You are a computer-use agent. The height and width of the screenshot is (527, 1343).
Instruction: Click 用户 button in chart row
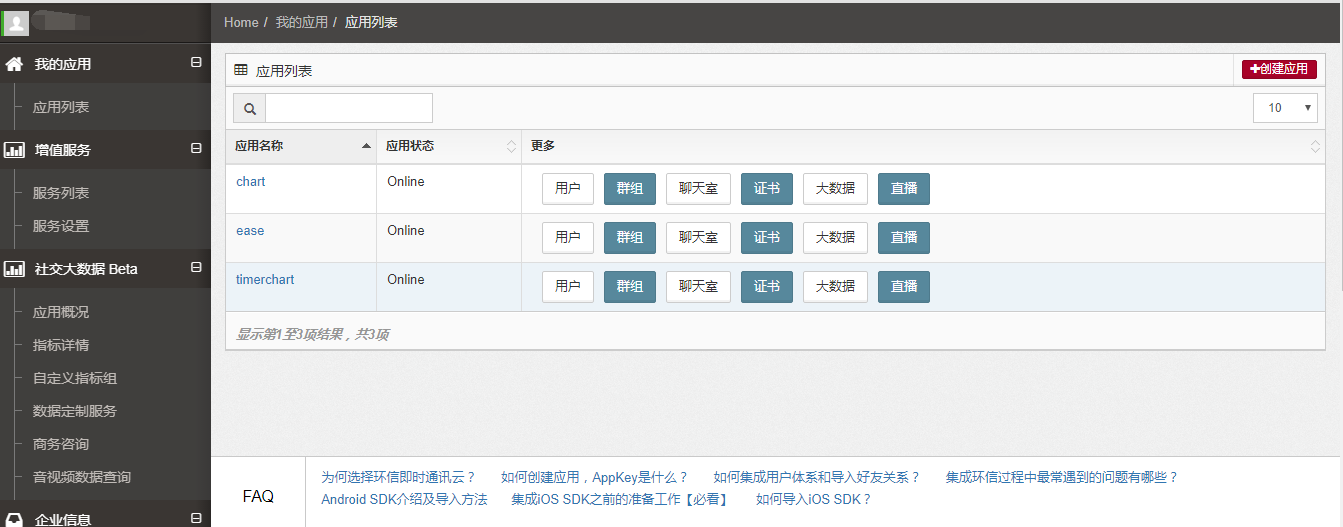coord(568,189)
